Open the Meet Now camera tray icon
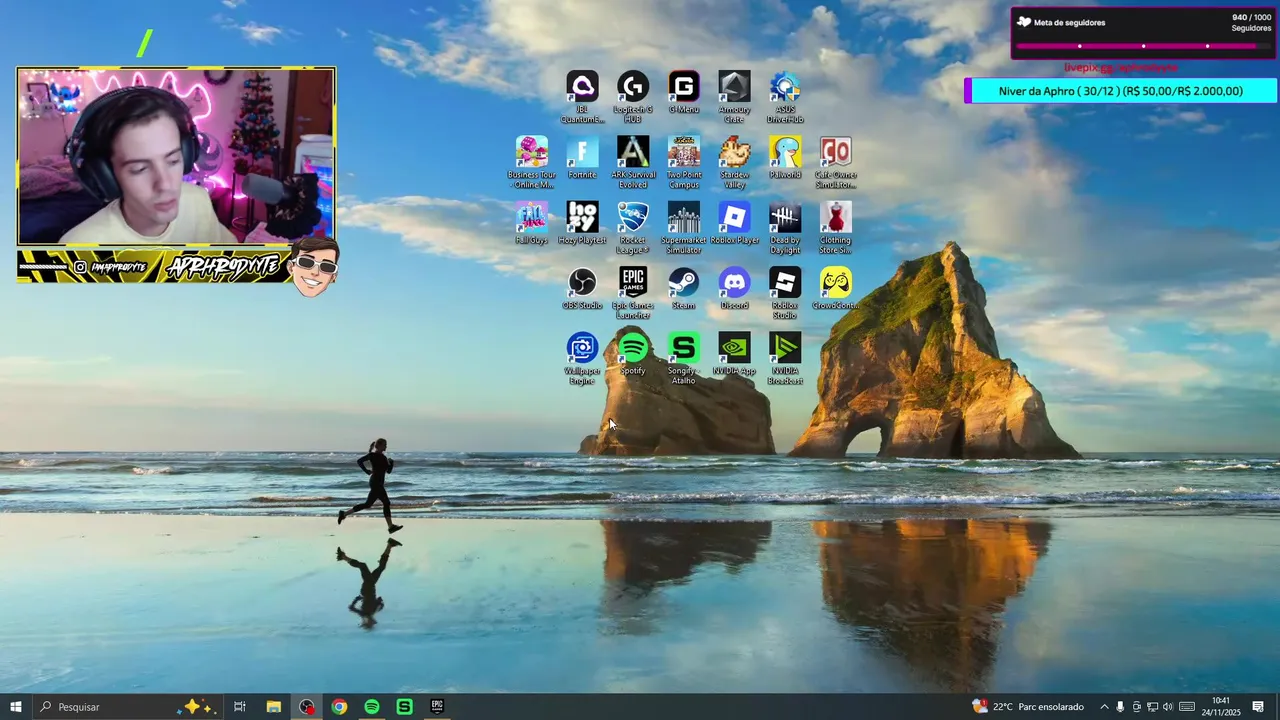Viewport: 1280px width, 720px height. 1136,707
